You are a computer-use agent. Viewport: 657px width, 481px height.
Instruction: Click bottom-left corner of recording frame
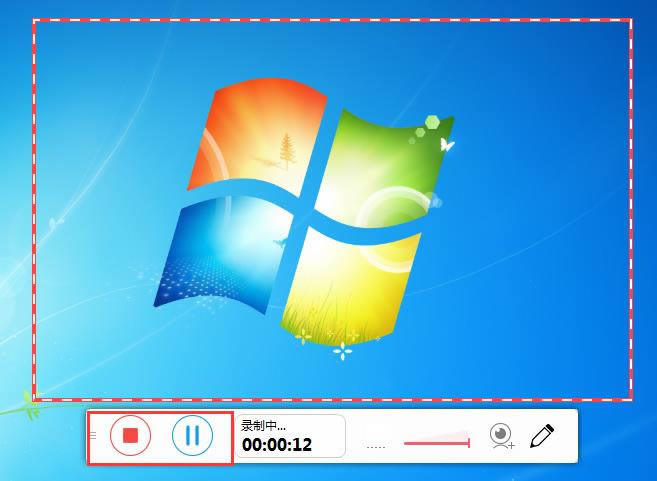click(34, 399)
